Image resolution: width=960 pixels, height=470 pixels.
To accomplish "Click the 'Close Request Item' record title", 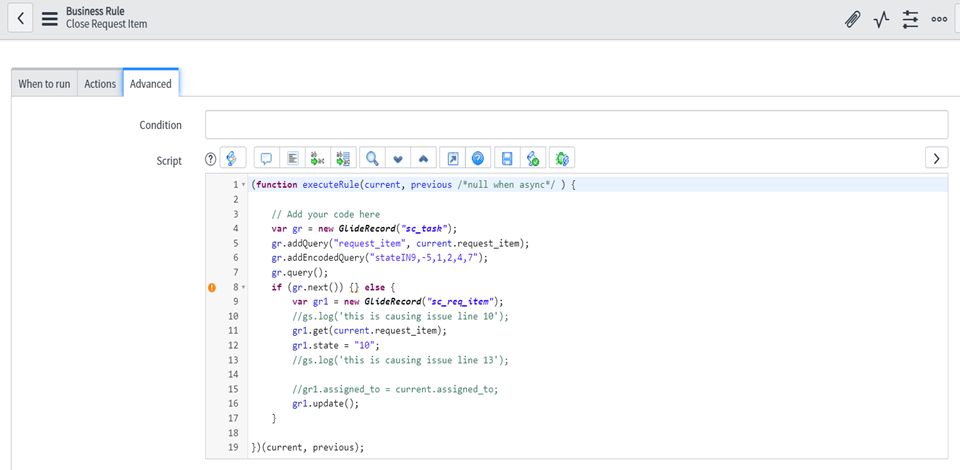I will point(107,24).
